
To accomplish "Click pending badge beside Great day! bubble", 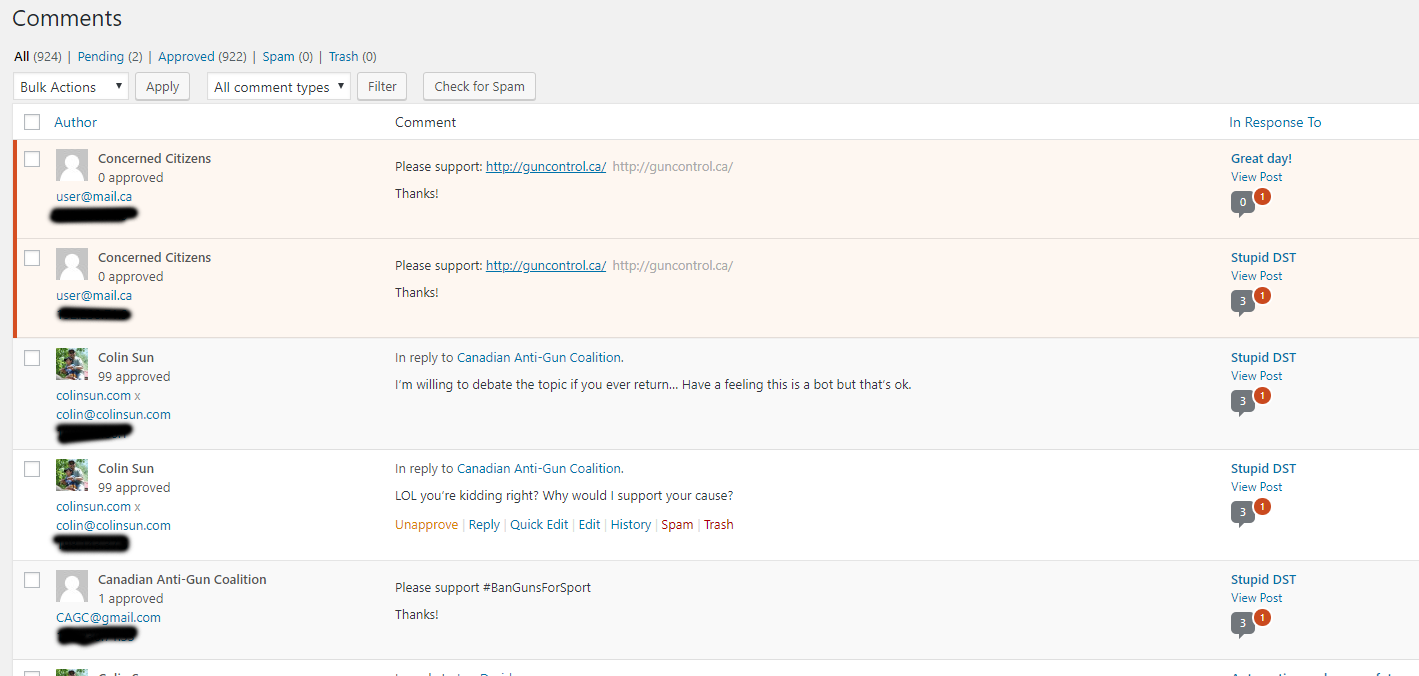I will coord(1262,196).
